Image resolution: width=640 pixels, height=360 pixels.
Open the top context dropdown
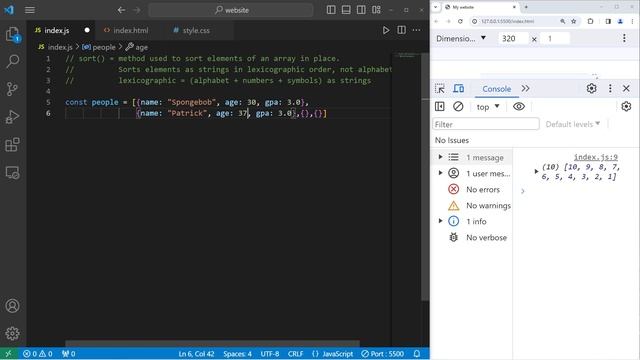pos(488,107)
